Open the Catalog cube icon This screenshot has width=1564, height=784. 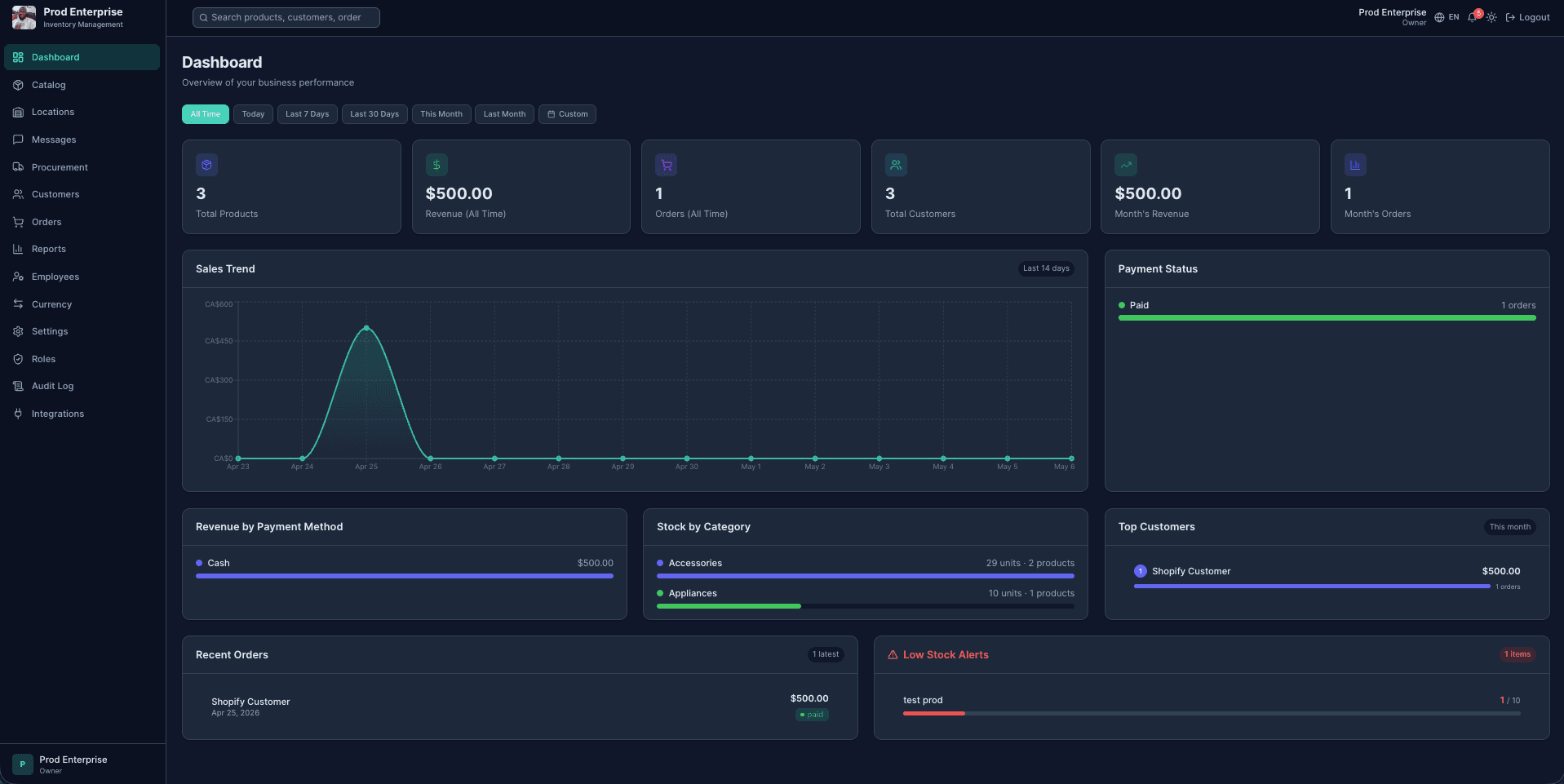click(18, 85)
